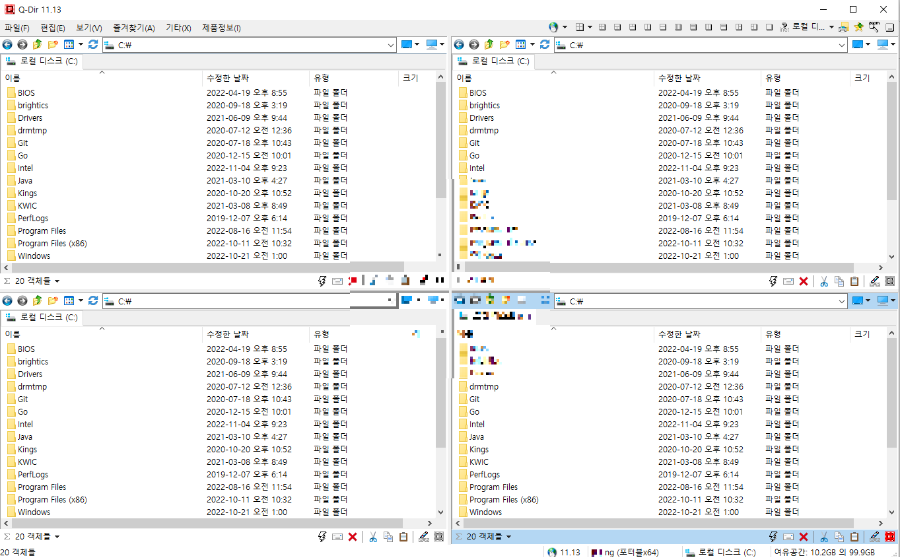The height and width of the screenshot is (557, 900).
Task: Click magnifier search icon in main toolbar
Action: 874,26
